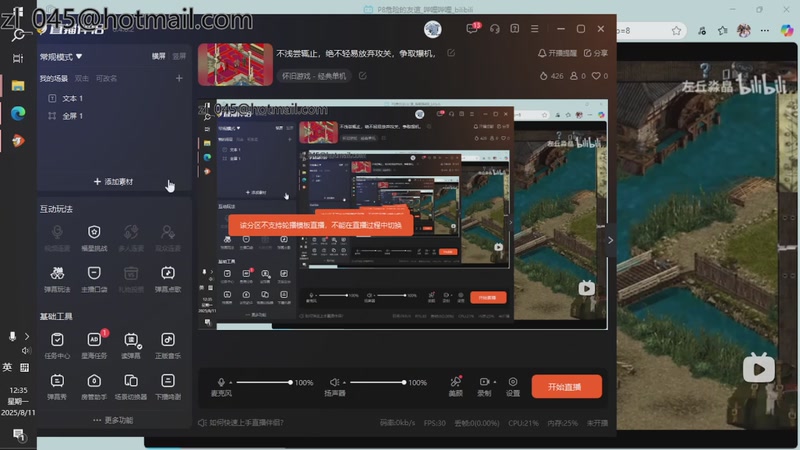Expand the 常规模式 mode dropdown
The image size is (800, 450).
[61, 57]
